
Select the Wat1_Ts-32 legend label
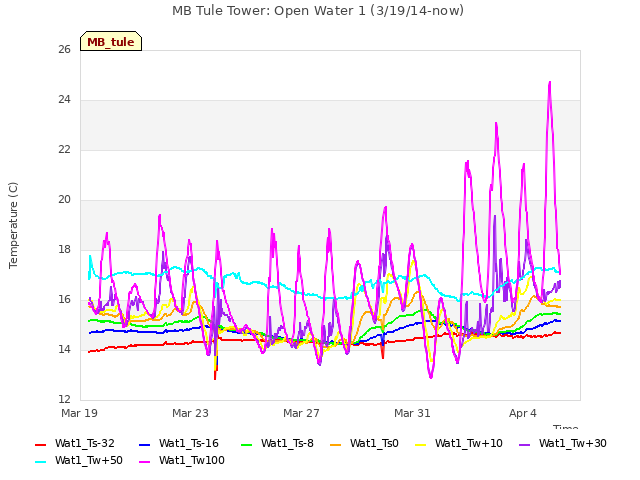(84, 444)
